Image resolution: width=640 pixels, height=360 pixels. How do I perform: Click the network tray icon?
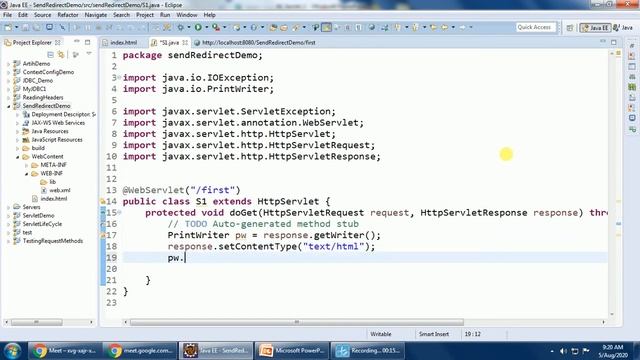point(575,351)
